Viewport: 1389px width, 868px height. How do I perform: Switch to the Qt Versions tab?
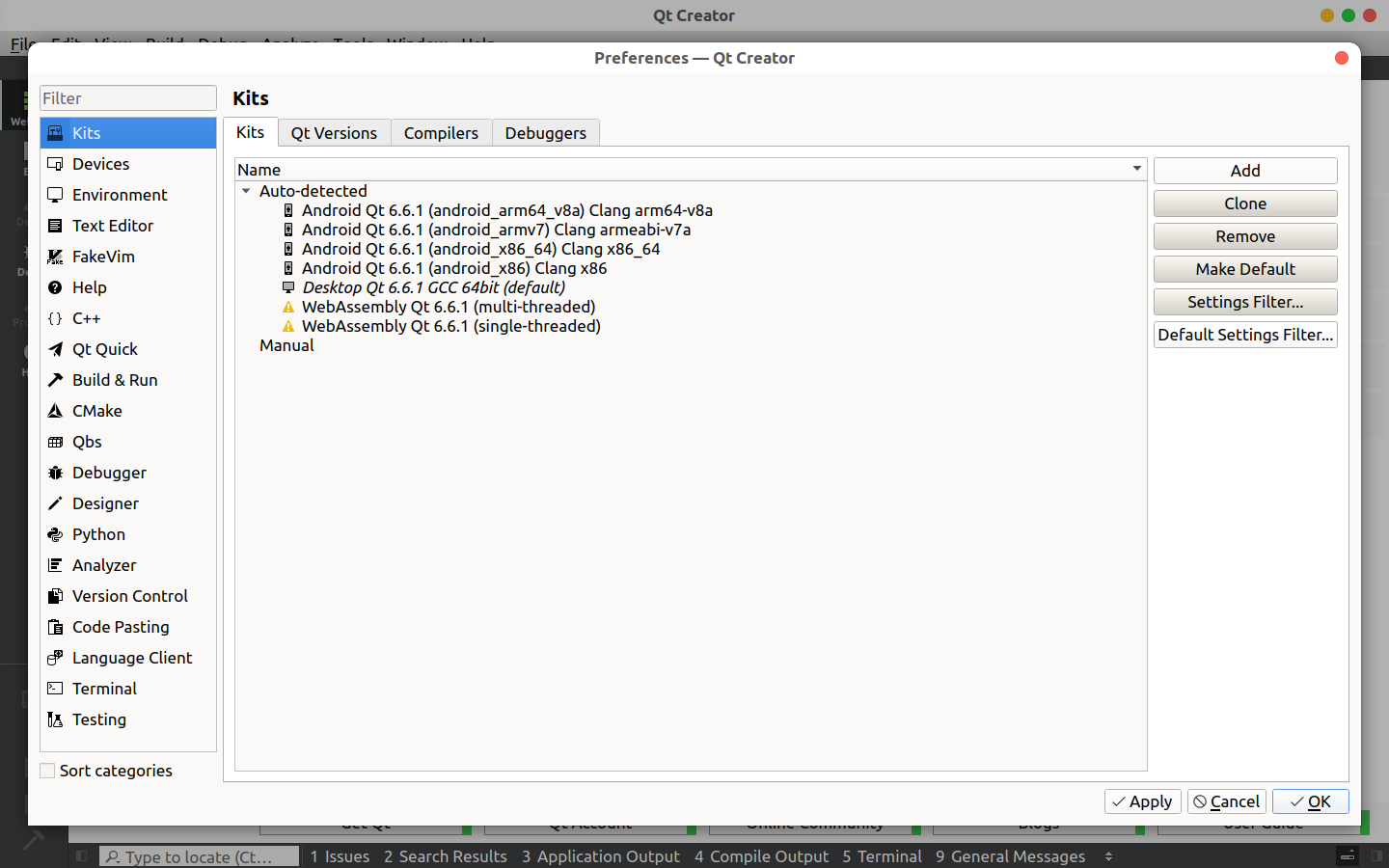click(x=334, y=133)
